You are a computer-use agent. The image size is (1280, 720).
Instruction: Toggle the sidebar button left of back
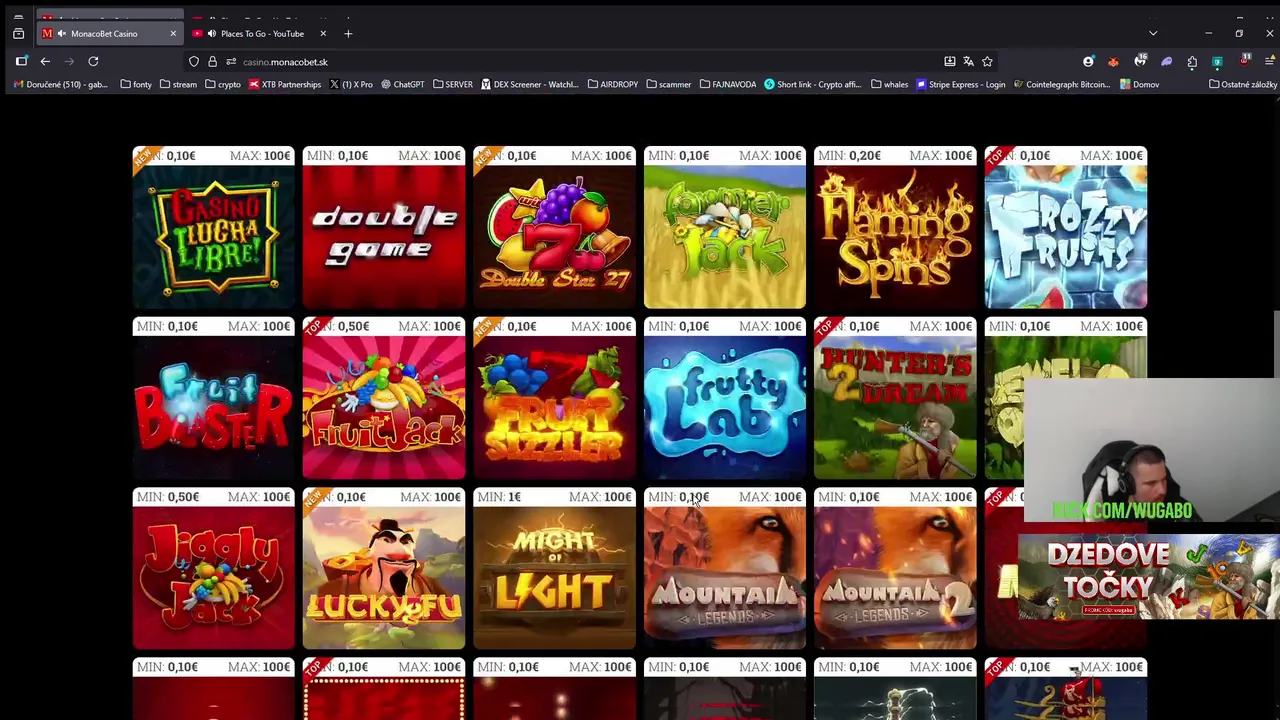[x=21, y=62]
